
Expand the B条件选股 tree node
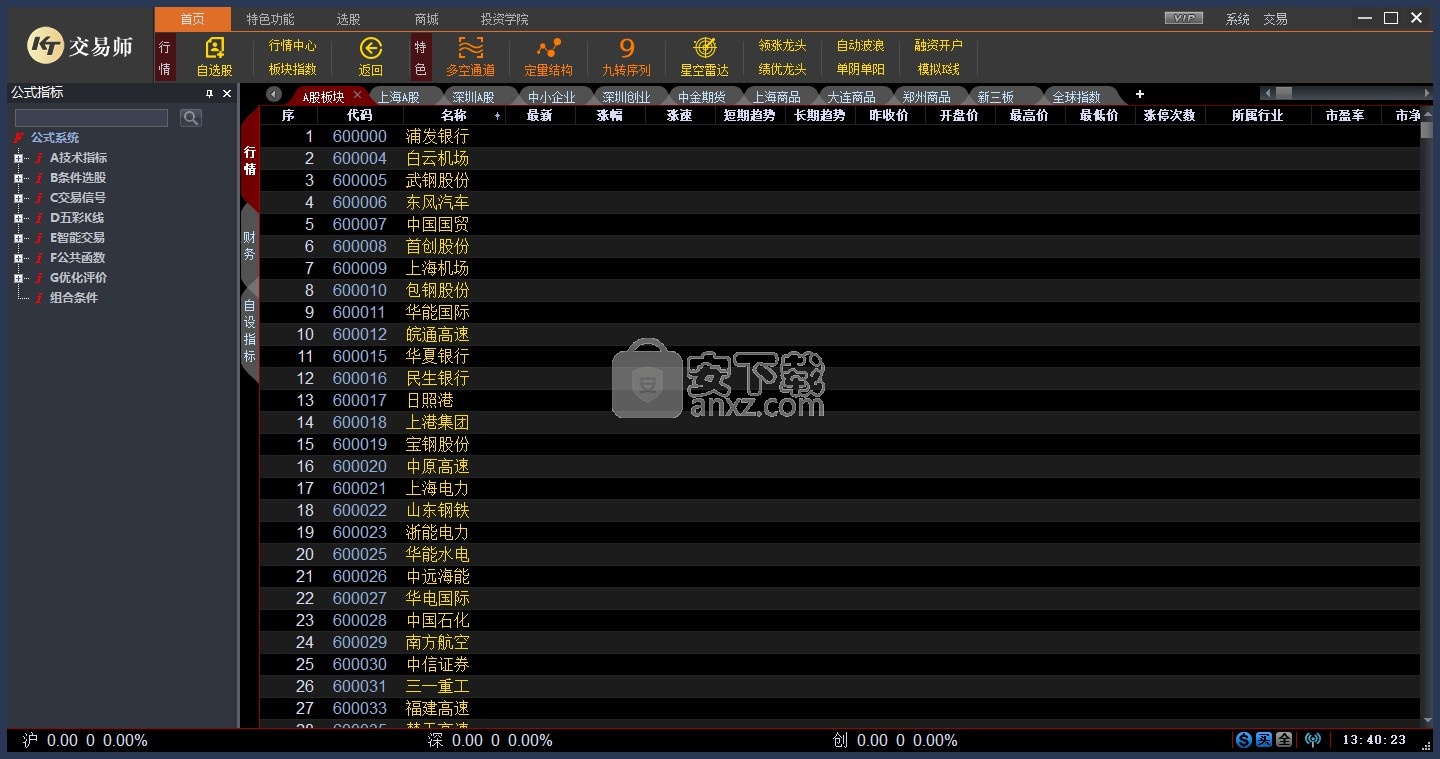(18, 178)
